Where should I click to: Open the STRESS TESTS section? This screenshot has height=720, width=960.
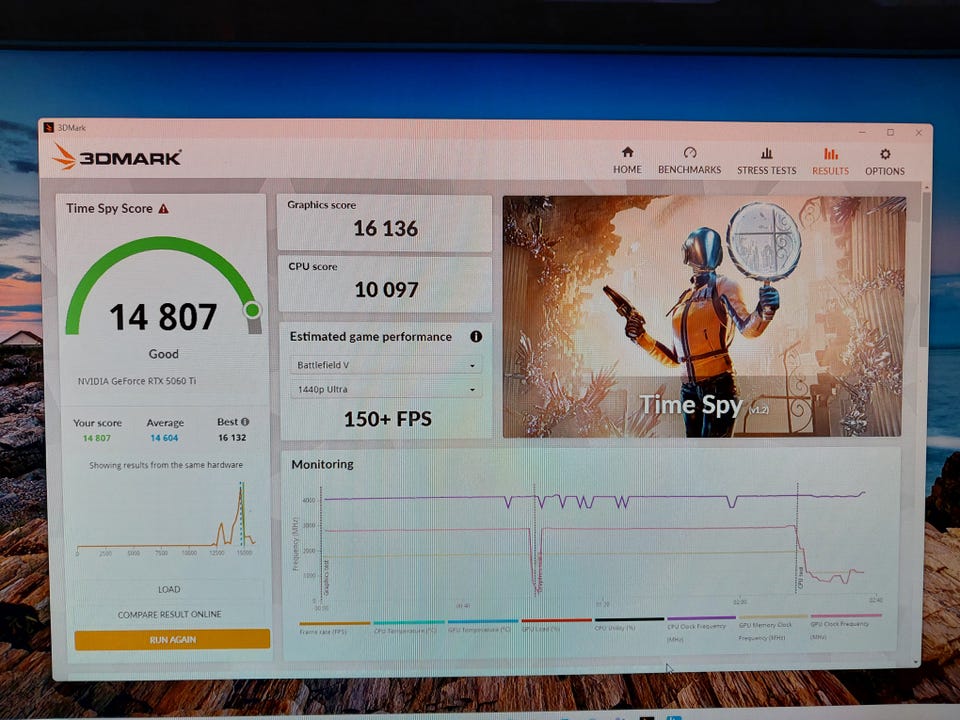767,162
